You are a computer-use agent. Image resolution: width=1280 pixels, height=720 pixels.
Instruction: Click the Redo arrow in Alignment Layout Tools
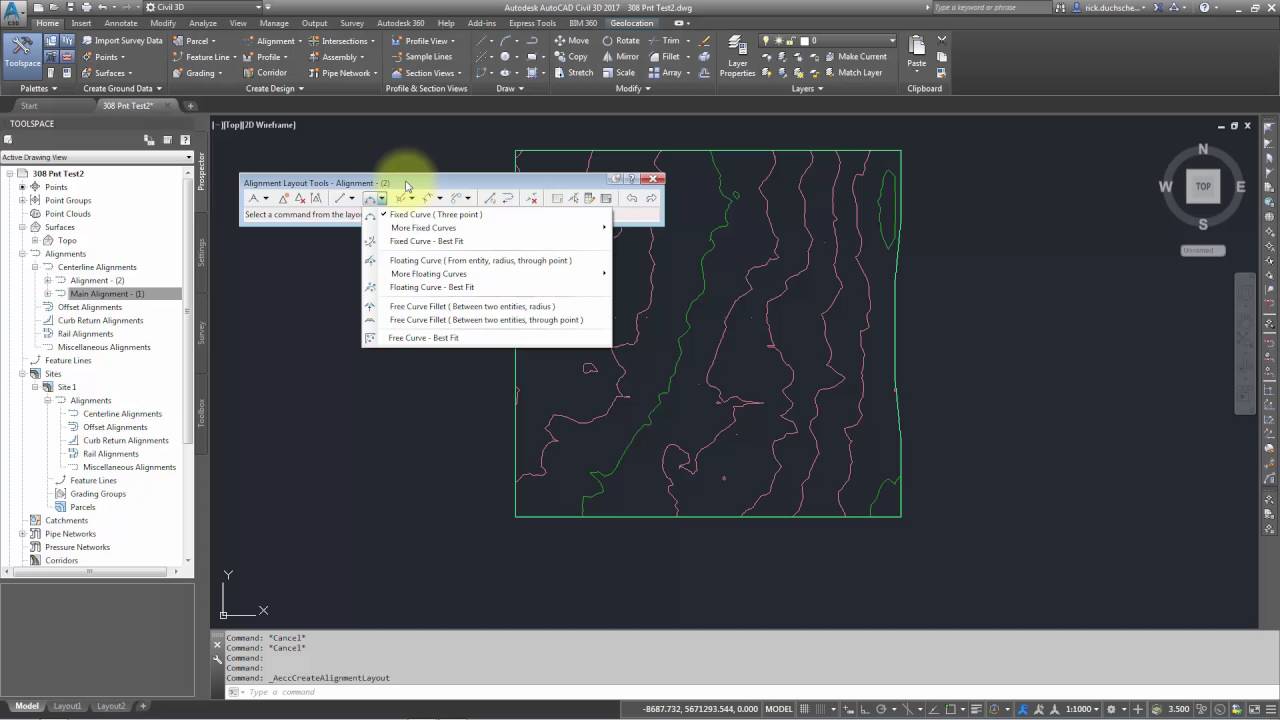click(x=651, y=198)
